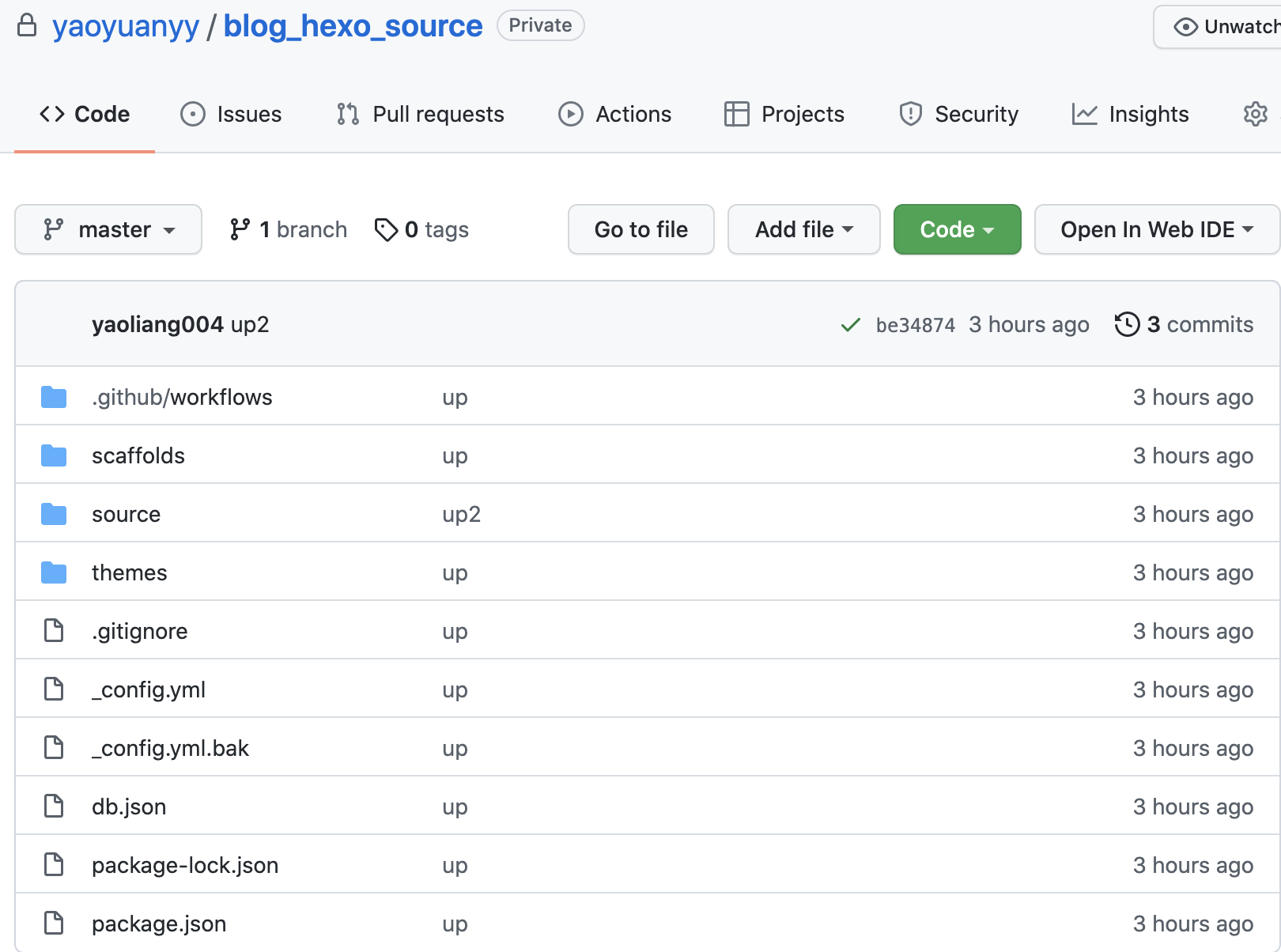The height and width of the screenshot is (952, 1281).
Task: Open the blog_hexo_source repository link
Action: pos(353,26)
